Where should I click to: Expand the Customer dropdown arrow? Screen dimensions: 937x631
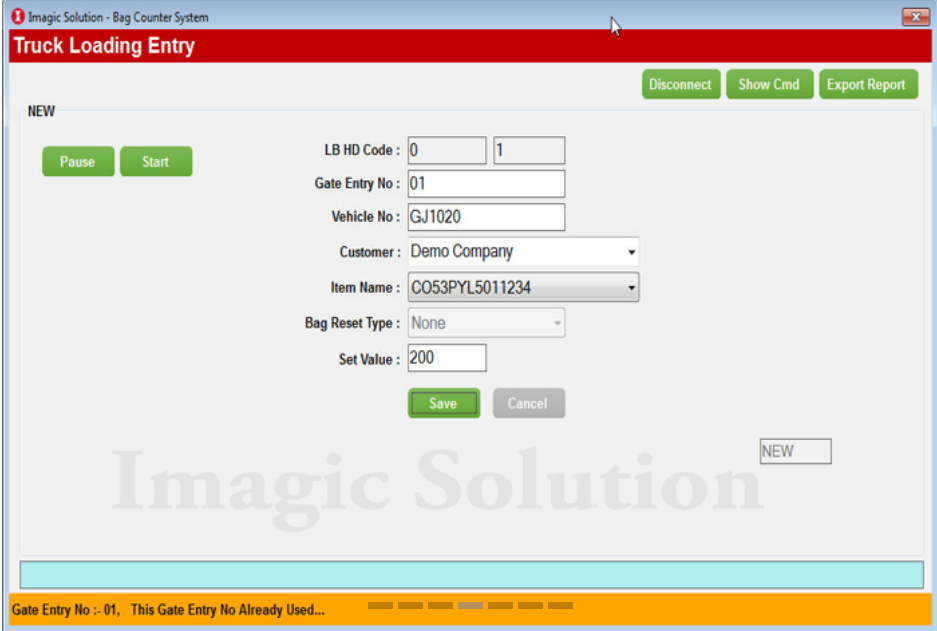pos(631,253)
